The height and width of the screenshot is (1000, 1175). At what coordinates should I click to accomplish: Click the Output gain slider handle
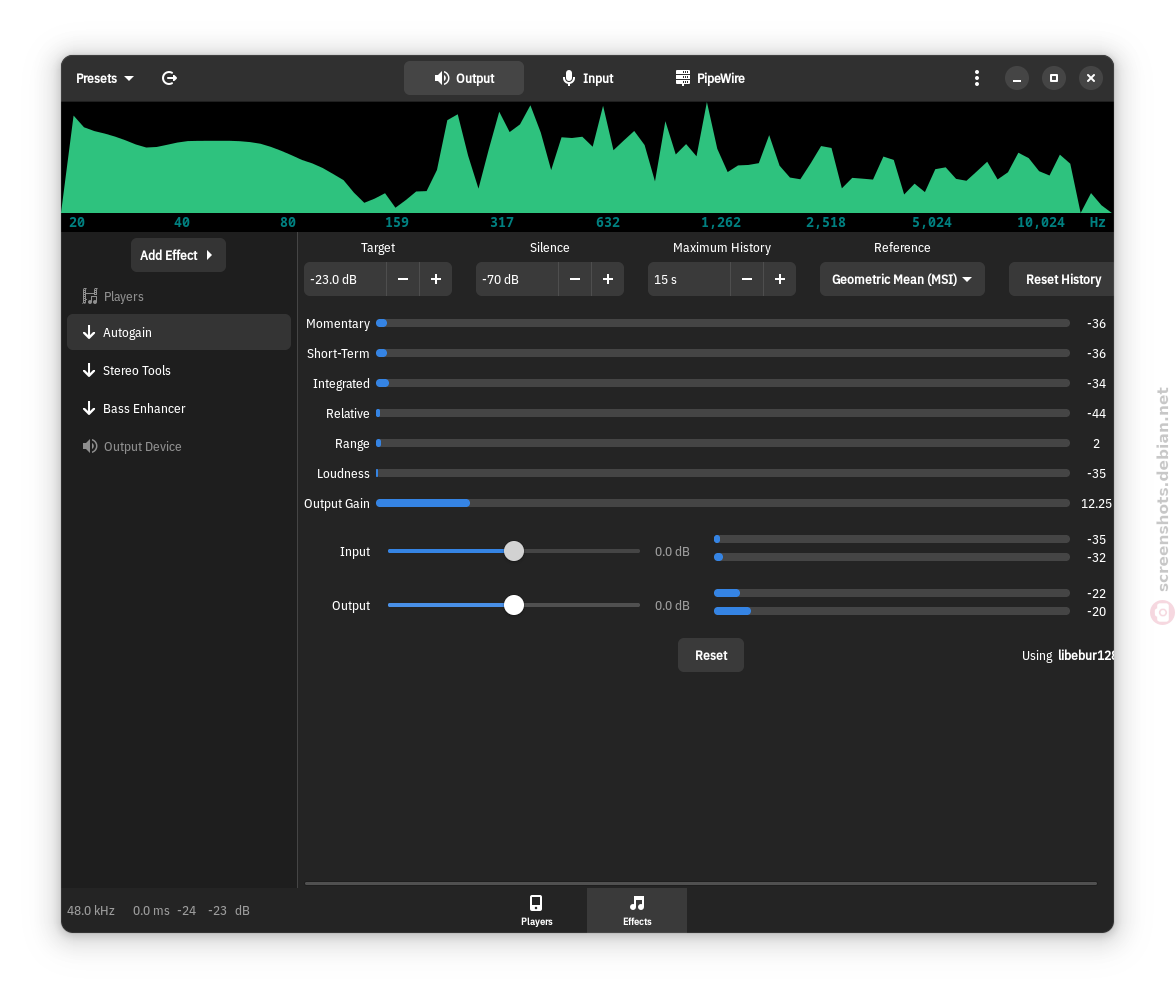pos(514,605)
